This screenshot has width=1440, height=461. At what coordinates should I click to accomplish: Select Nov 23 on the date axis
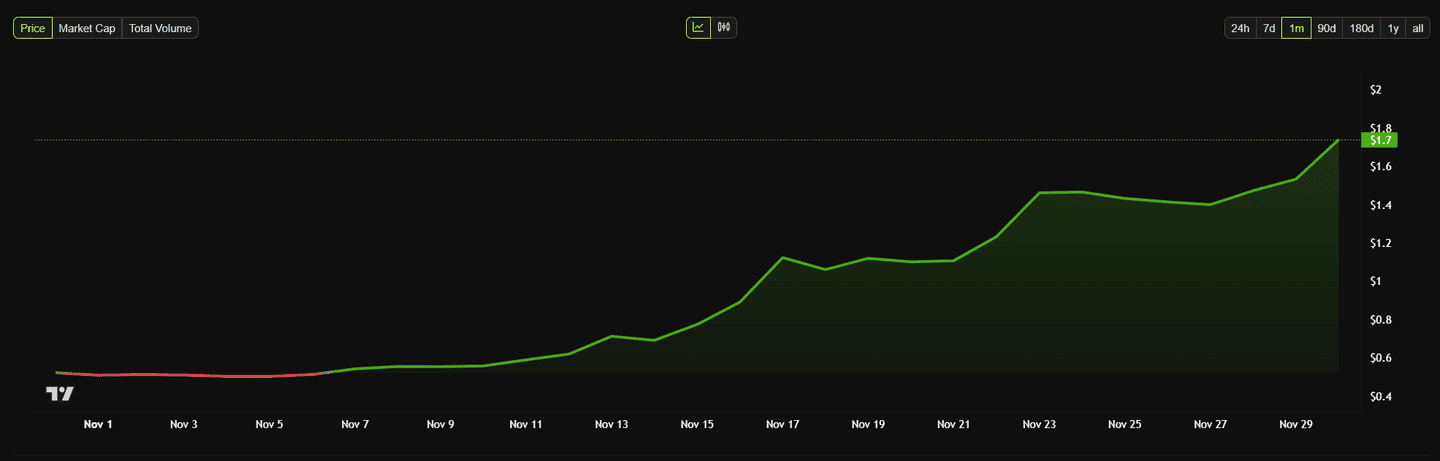point(1039,424)
